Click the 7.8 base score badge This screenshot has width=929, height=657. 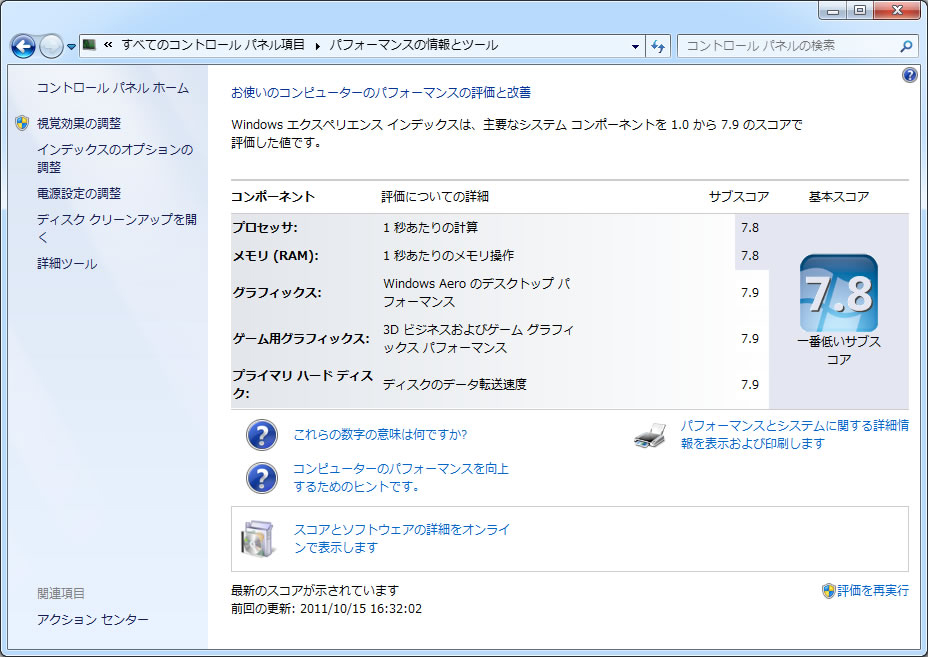tap(838, 294)
